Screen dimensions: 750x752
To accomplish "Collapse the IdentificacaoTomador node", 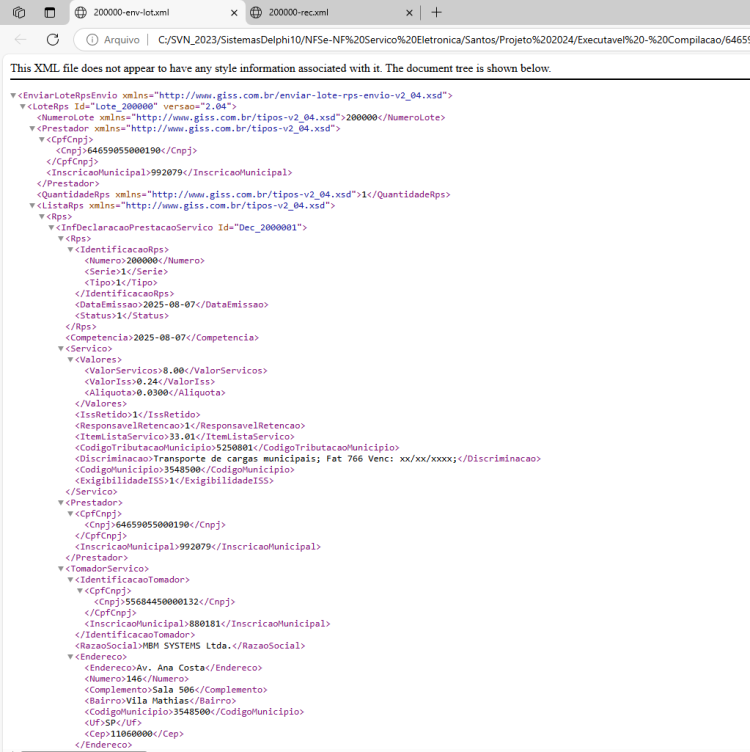I will [70, 580].
